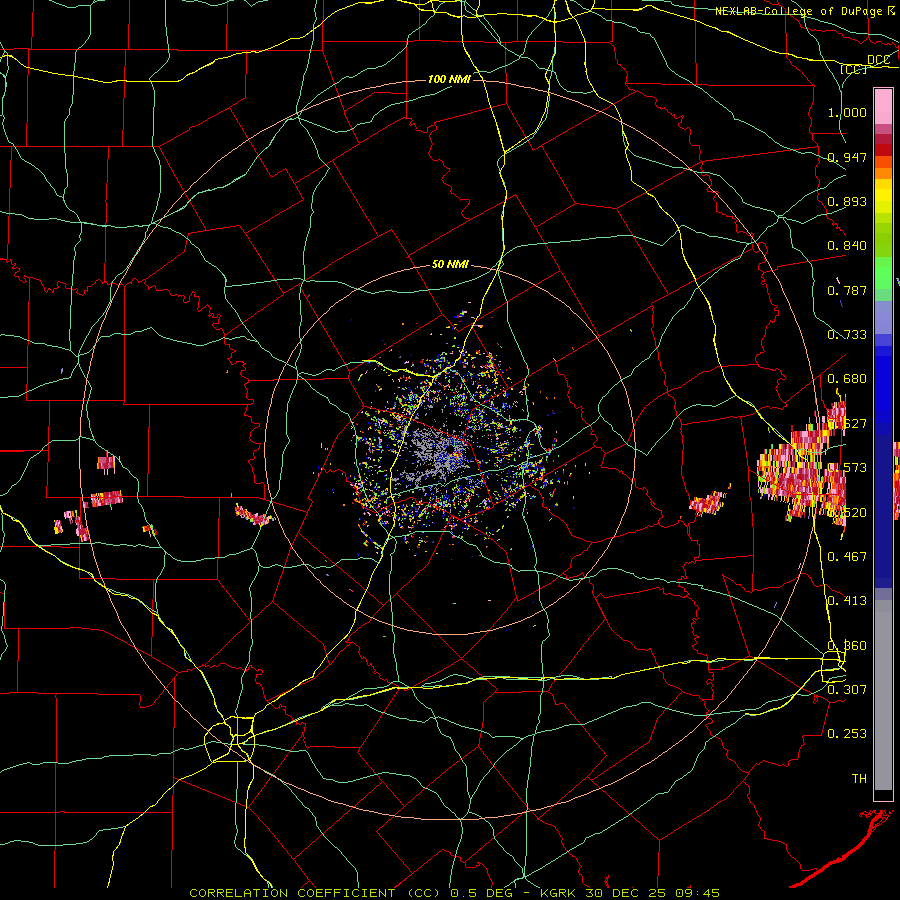Click the 0.840 scale value
The height and width of the screenshot is (900, 900).
[x=847, y=245]
